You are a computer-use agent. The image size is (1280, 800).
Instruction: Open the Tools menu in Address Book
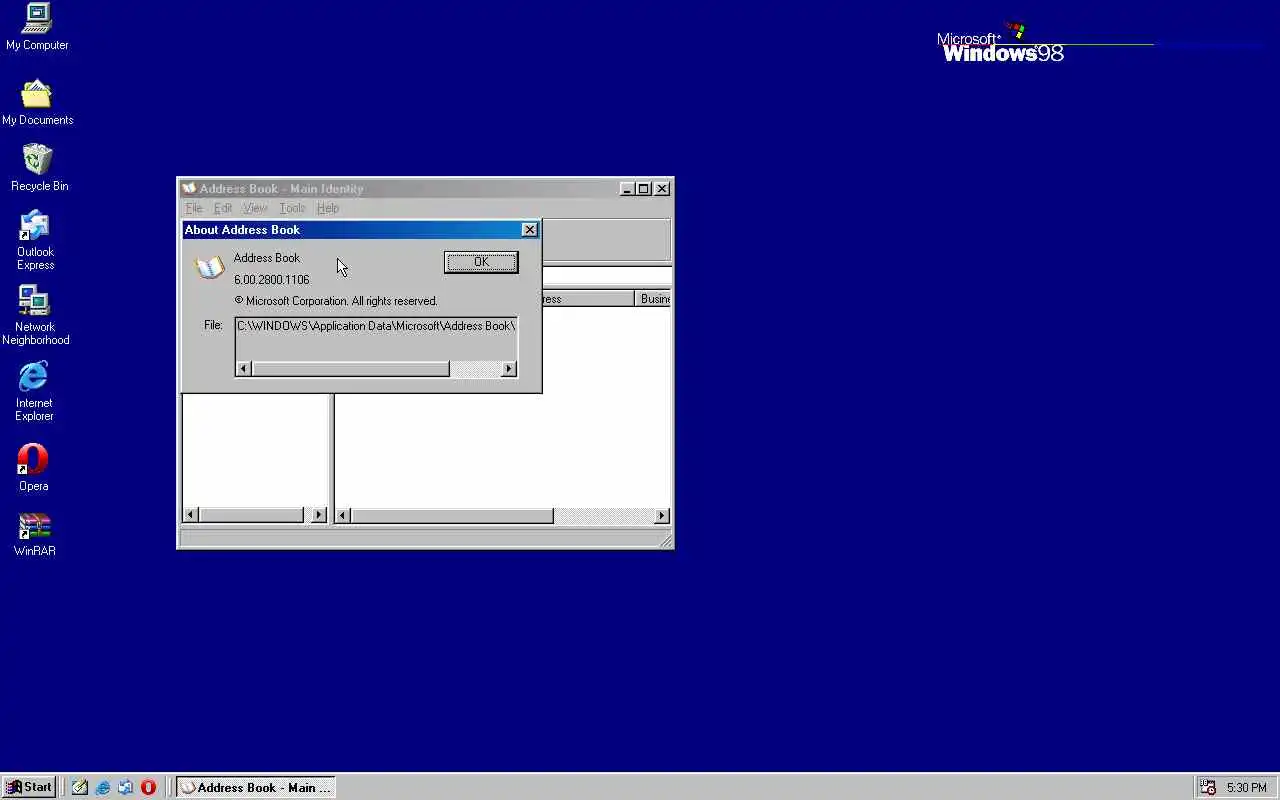292,208
